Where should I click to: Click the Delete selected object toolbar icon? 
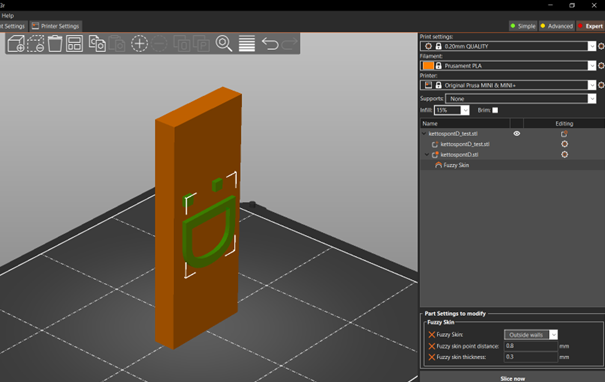(35, 43)
